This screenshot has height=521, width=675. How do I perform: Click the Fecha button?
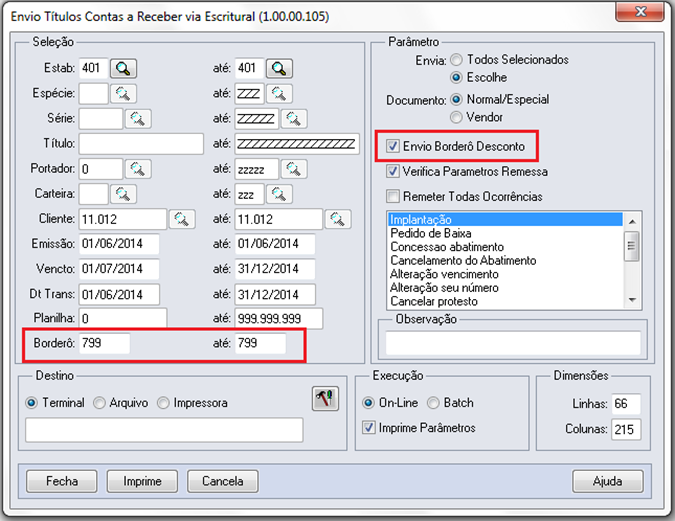tap(62, 481)
